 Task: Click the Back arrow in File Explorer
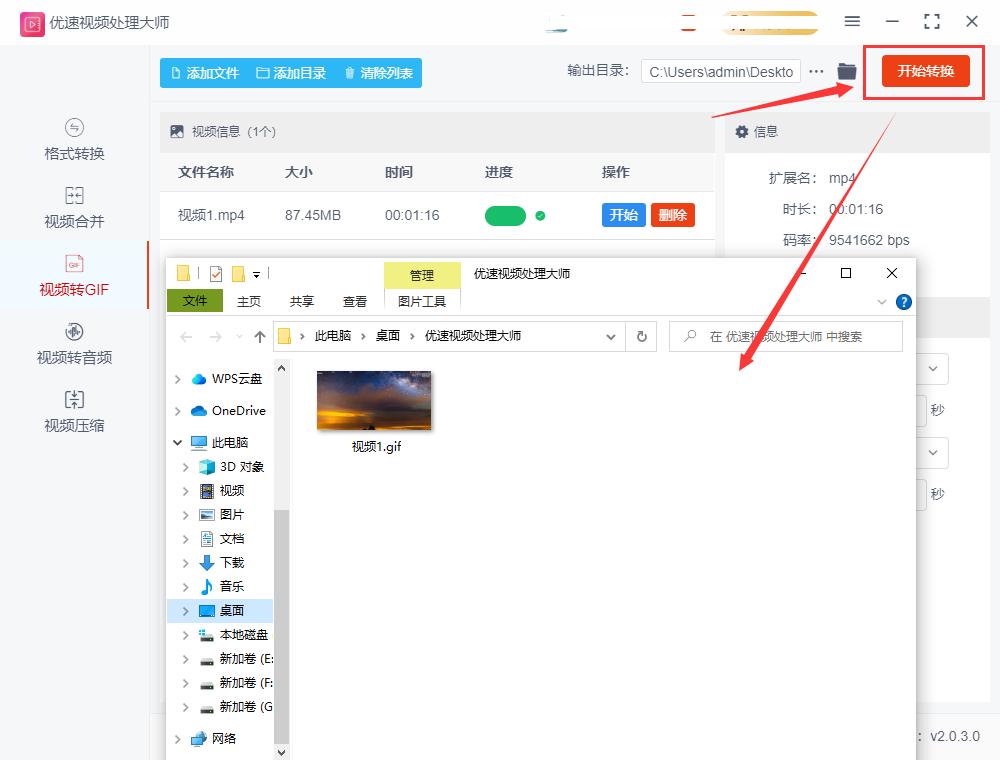pyautogui.click(x=186, y=337)
